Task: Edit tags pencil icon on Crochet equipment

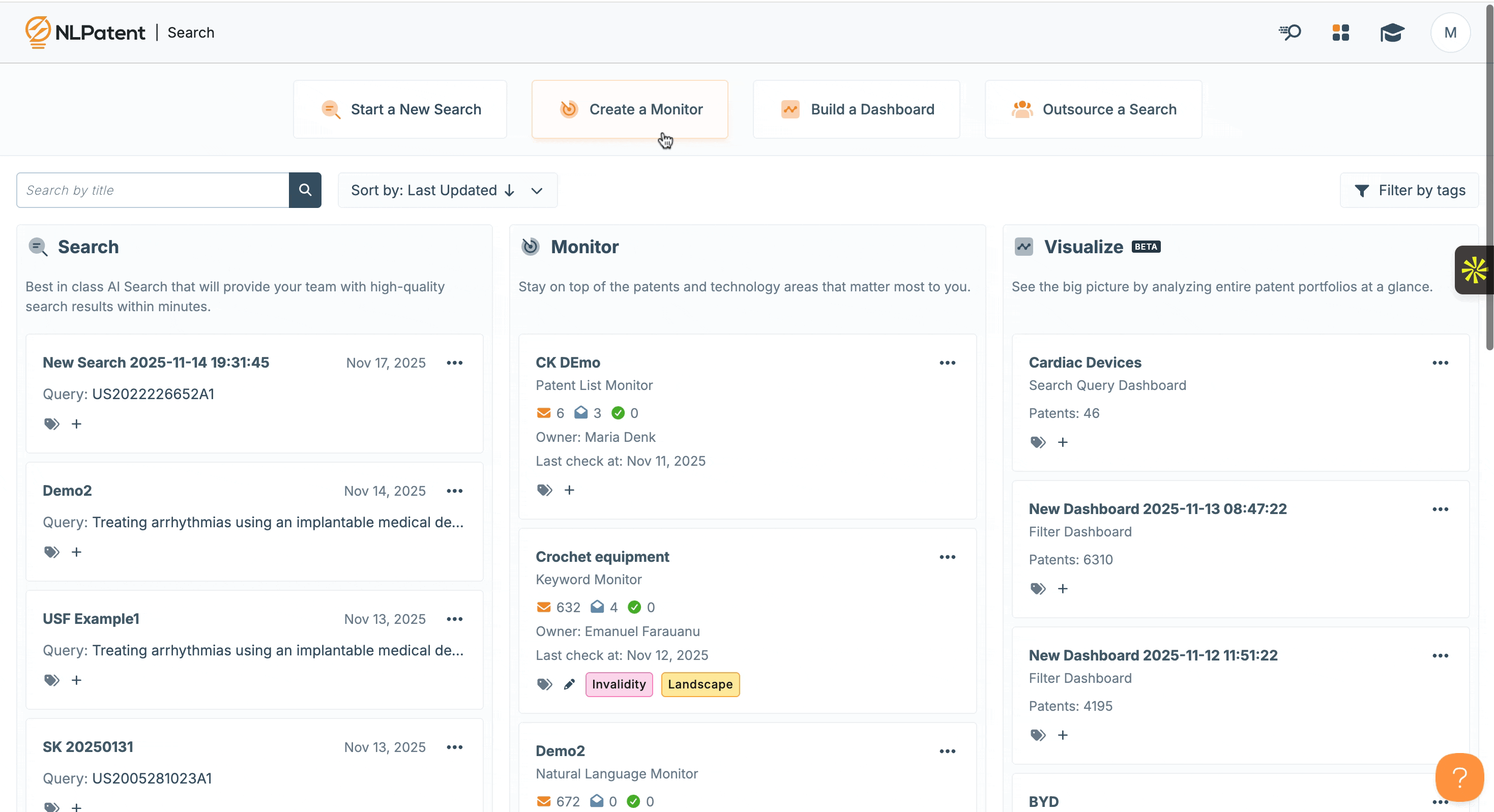Action: [569, 684]
